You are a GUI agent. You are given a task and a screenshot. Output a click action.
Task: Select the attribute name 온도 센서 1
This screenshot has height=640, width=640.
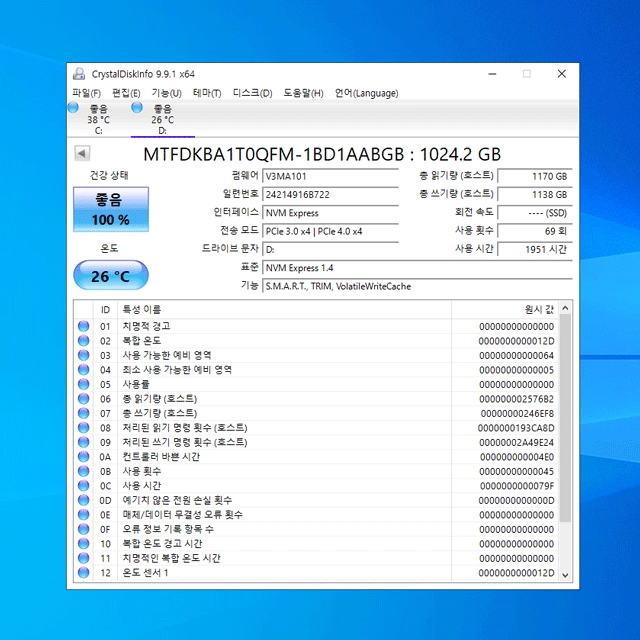point(145,573)
